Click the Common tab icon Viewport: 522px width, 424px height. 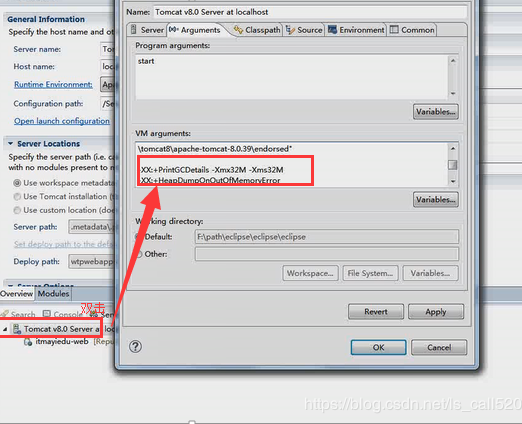[394, 30]
